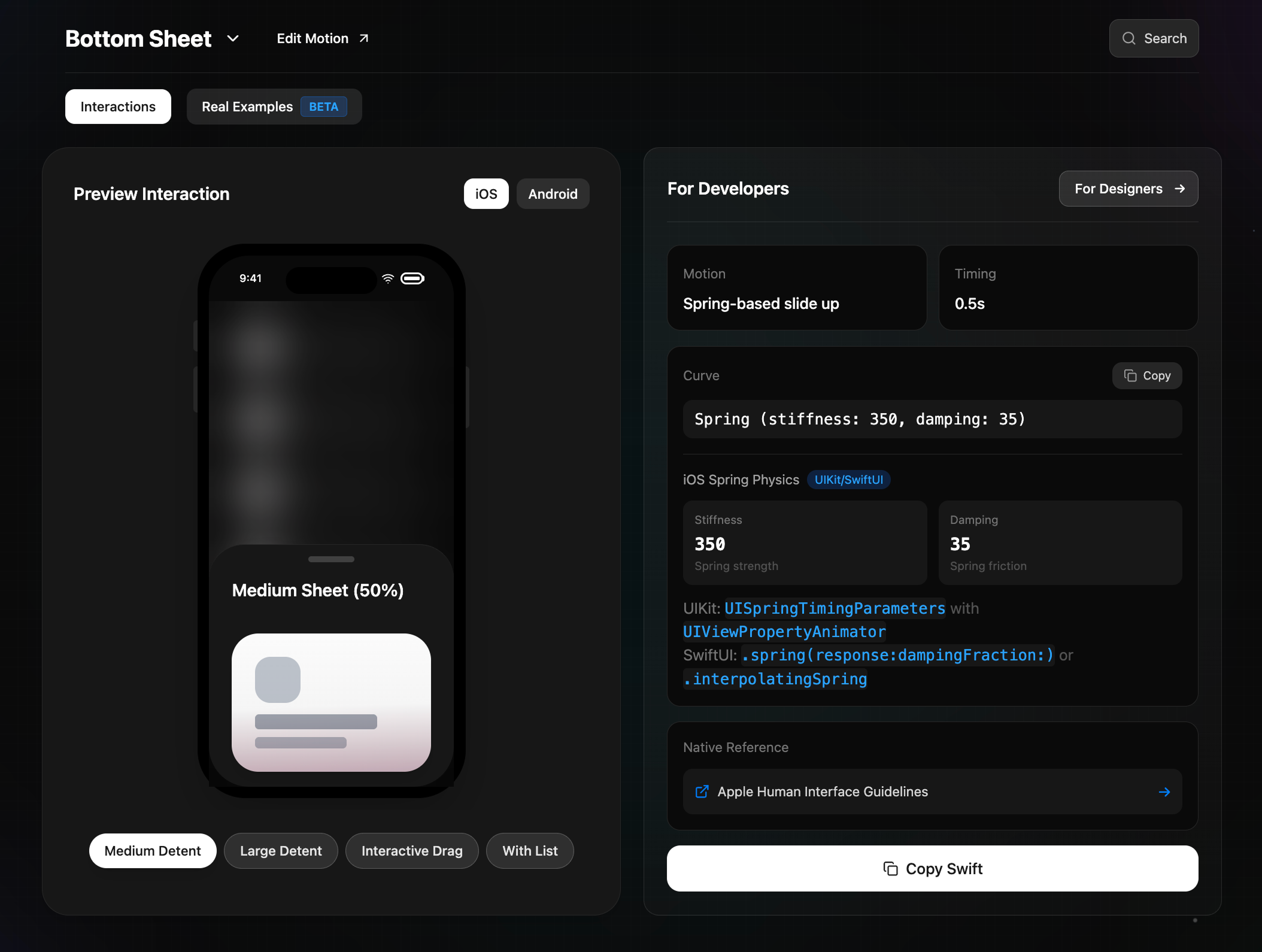The height and width of the screenshot is (952, 1262).
Task: Click the .spring(response:dampingFraction:) code
Action: pos(897,655)
